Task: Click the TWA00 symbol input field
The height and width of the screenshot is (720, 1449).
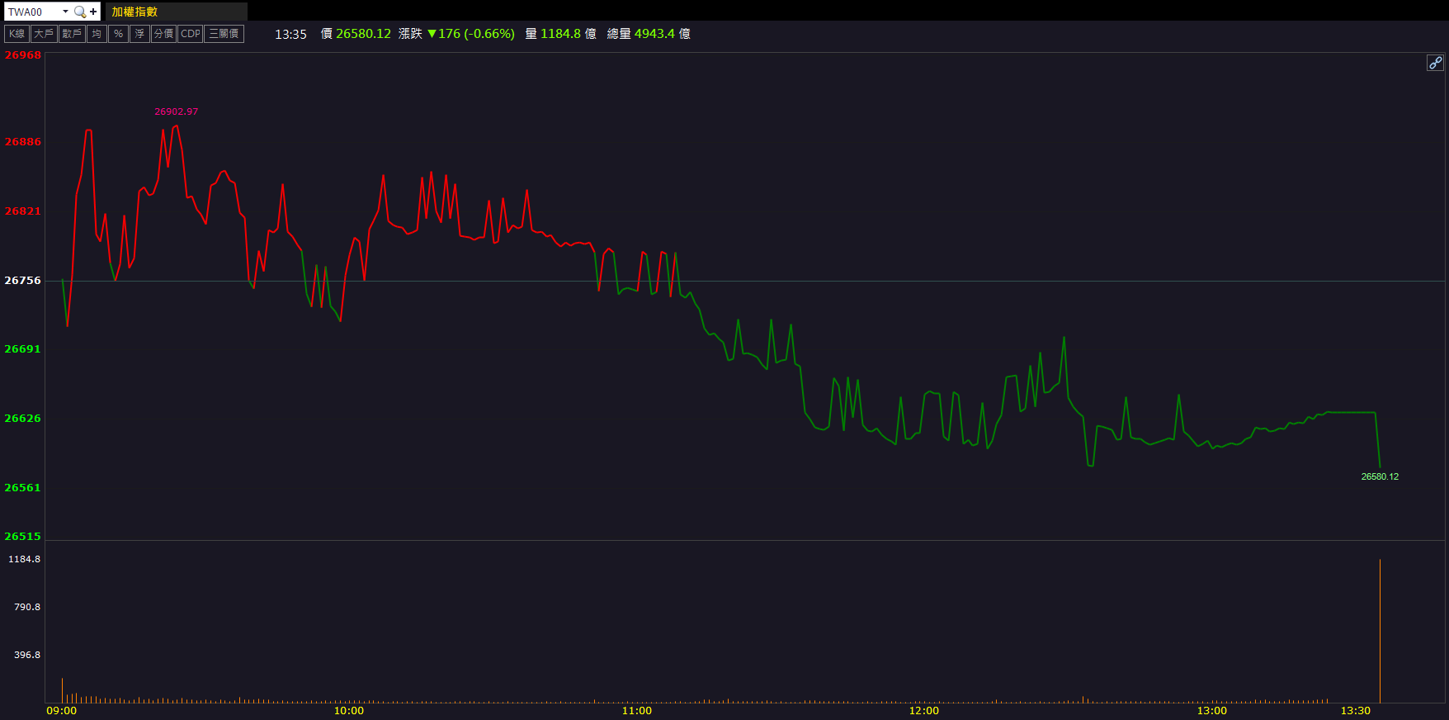Action: pos(32,12)
